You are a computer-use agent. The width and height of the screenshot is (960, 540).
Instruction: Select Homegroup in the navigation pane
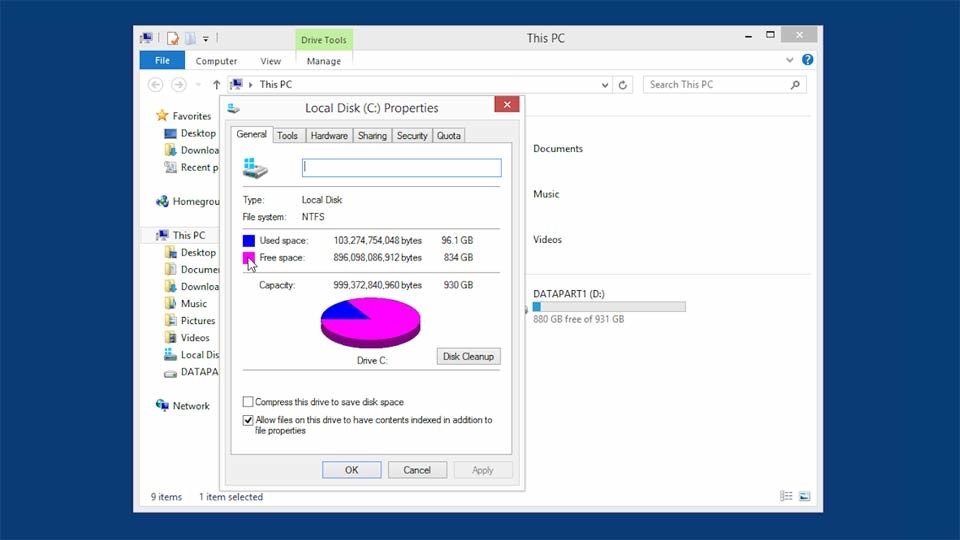[187, 201]
